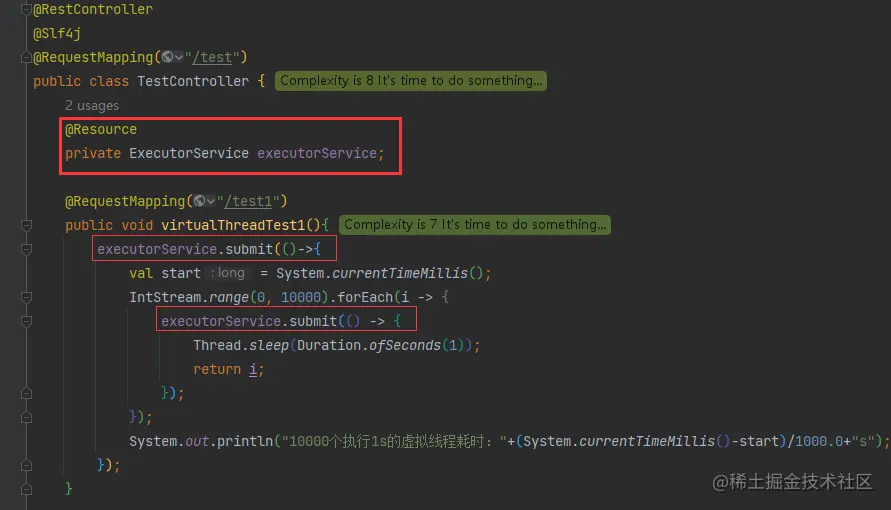Click the forEach method call
Viewport: 891px width, 510px height.
pyautogui.click(x=365, y=298)
